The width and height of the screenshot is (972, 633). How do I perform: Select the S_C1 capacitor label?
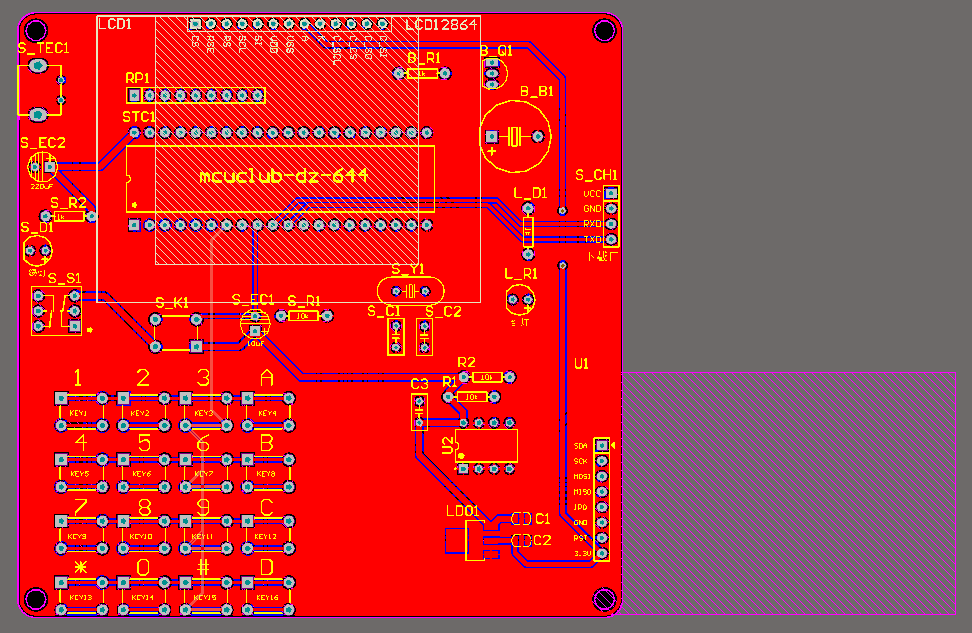(x=384, y=311)
